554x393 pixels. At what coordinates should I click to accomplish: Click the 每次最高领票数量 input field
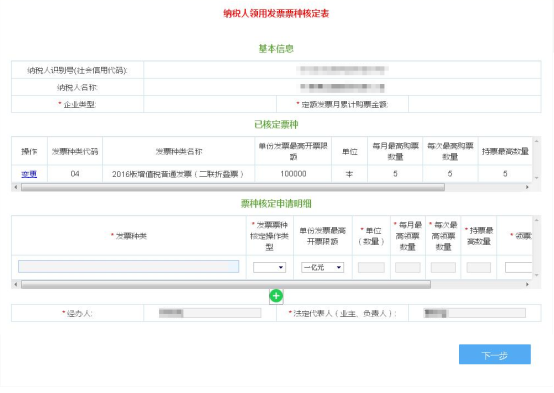pos(443,267)
